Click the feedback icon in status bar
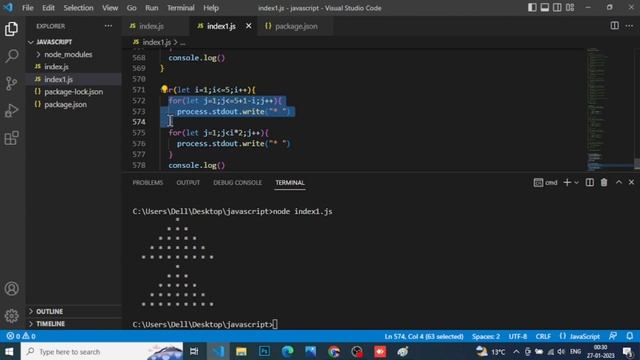 coord(613,336)
